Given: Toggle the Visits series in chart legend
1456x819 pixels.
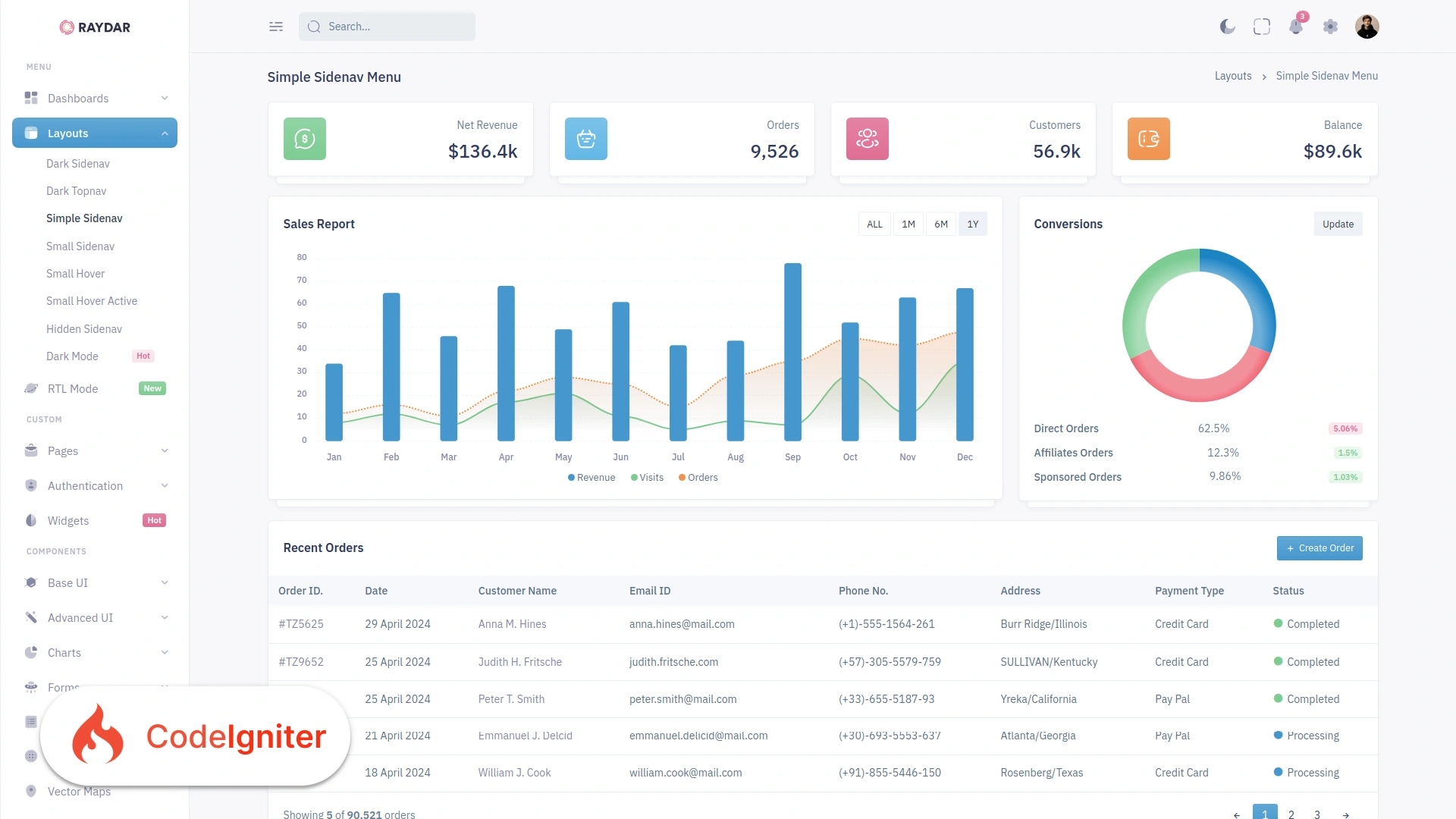Looking at the screenshot, I should (x=647, y=478).
